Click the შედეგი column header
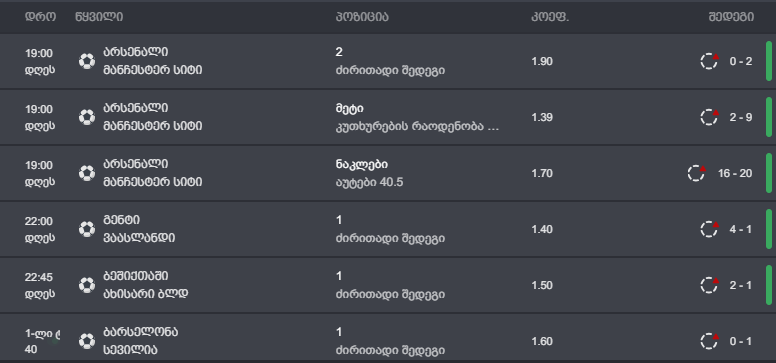The image size is (776, 363). (x=731, y=17)
